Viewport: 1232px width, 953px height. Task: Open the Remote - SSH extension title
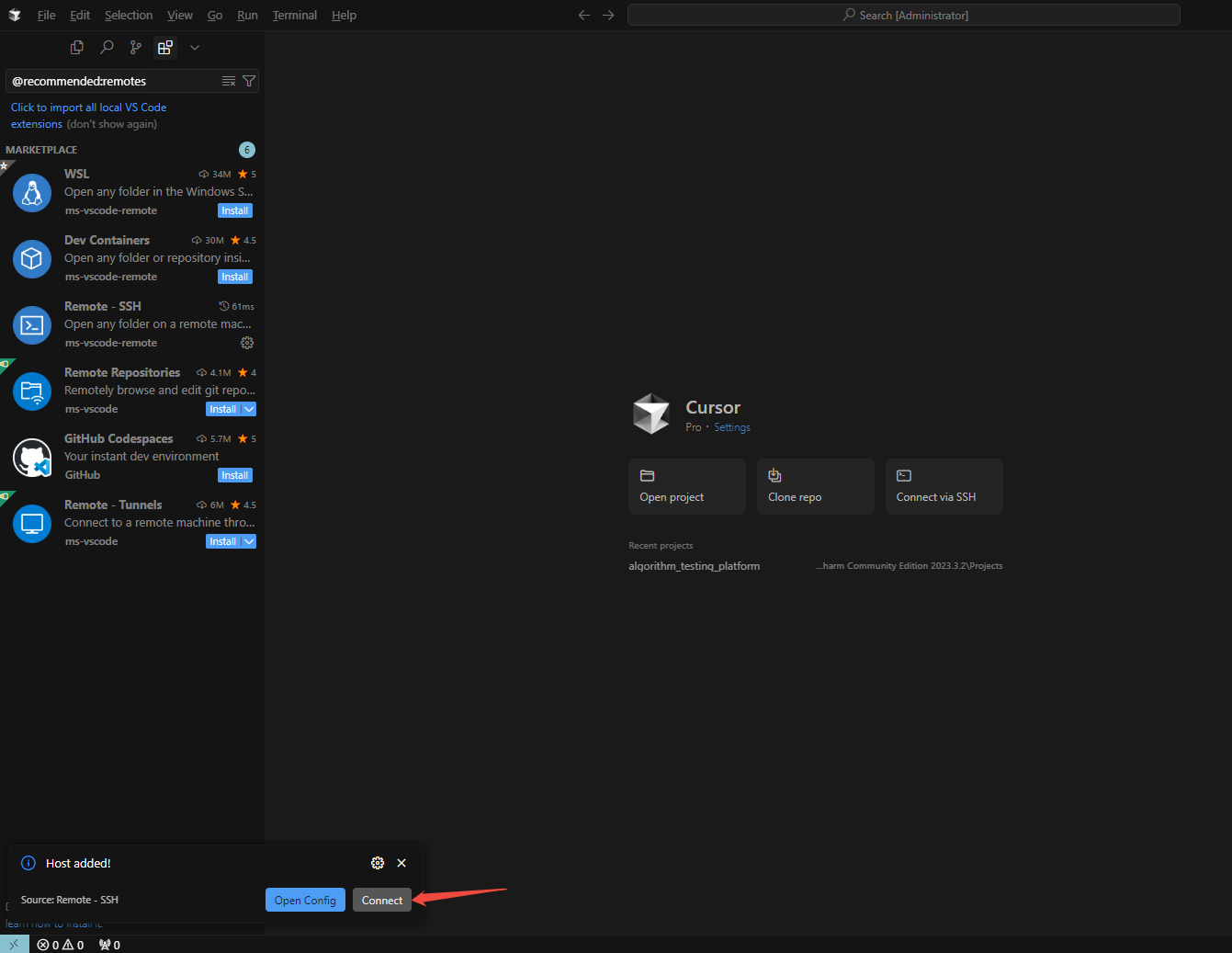(x=103, y=306)
